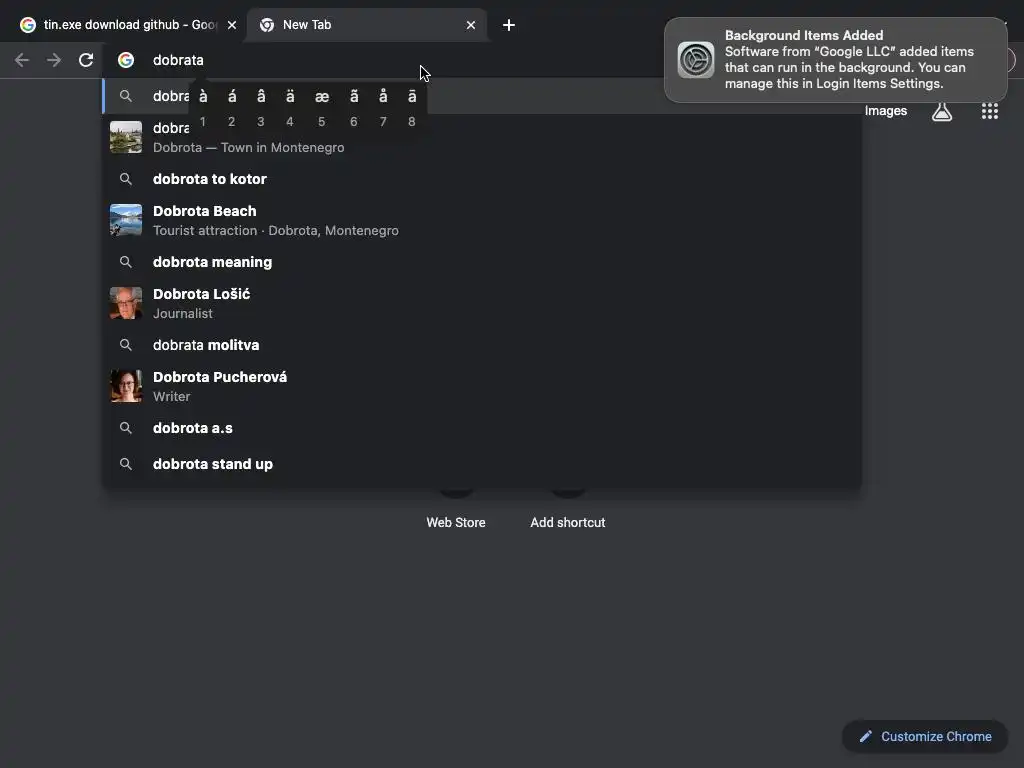Click the browser reload icon
This screenshot has height=768, width=1024.
coord(86,60)
